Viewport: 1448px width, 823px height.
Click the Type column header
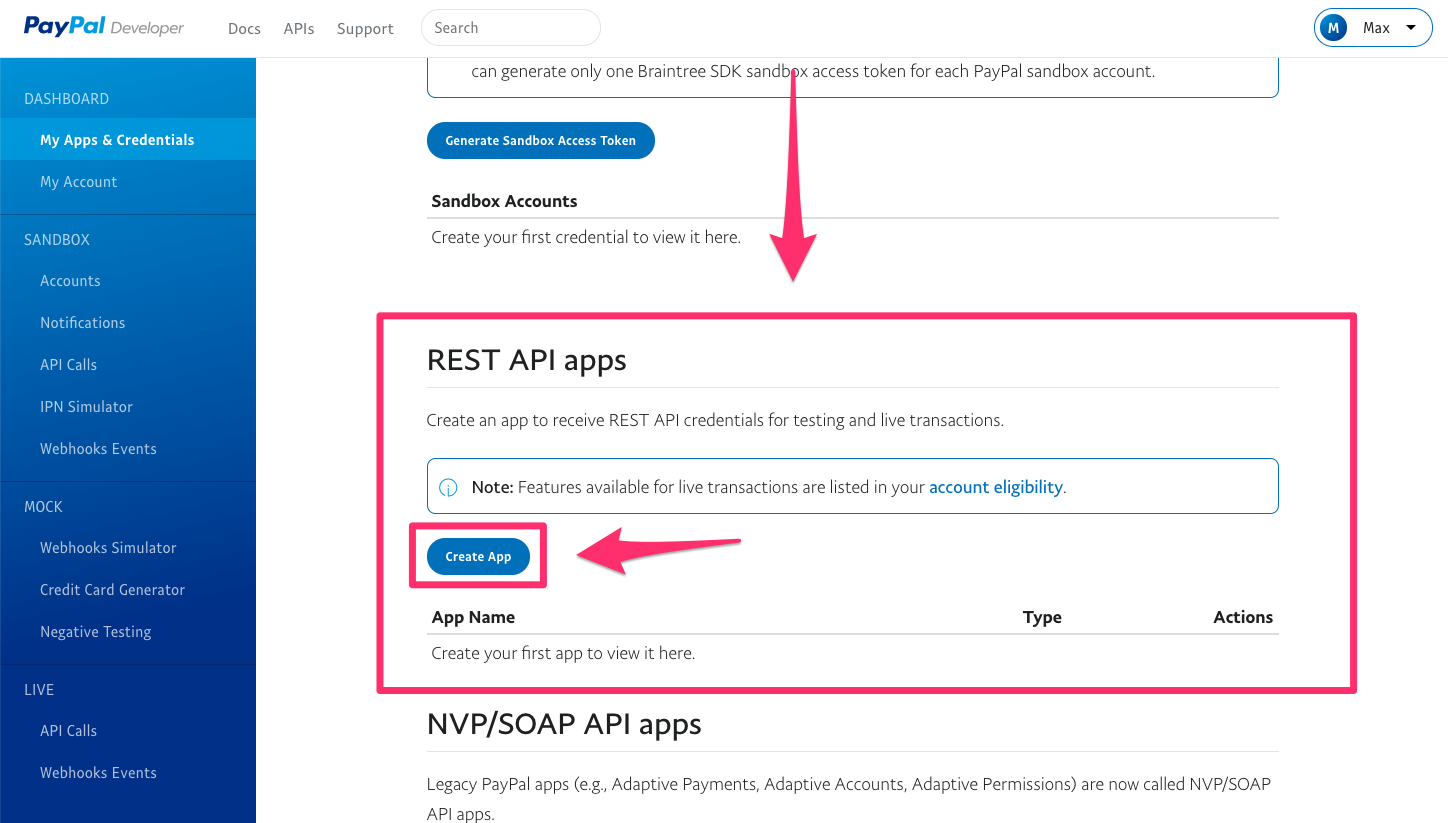pos(1042,617)
